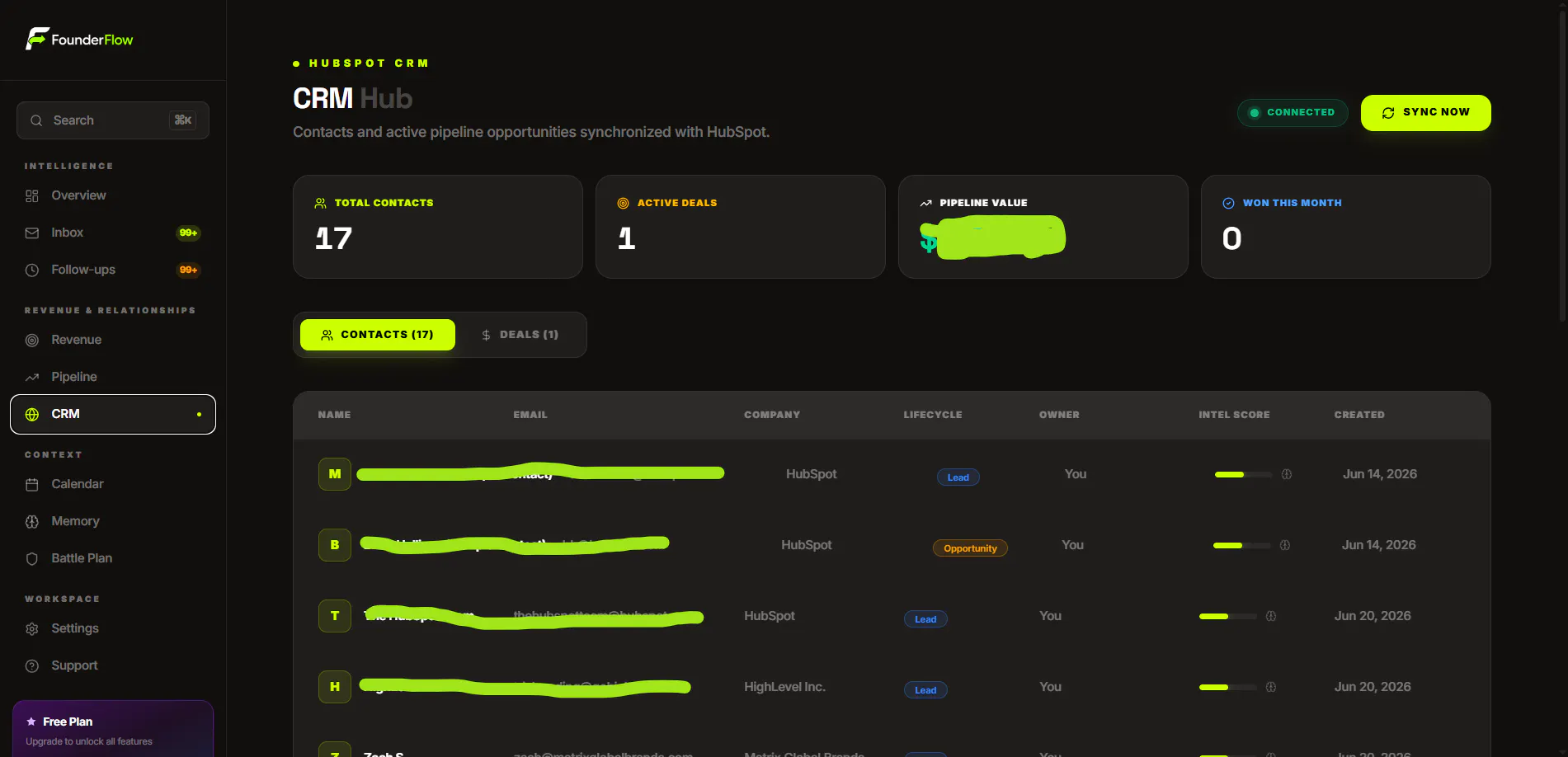Click the LIFECYCLE column header
This screenshot has height=757, width=1568.
coord(933,415)
